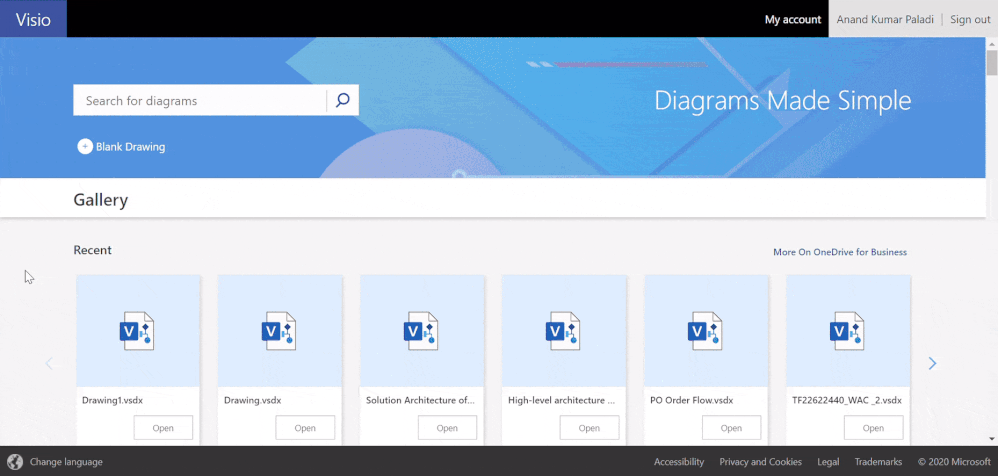Show next recent files with right chevron
Screen dimensions: 998x476
932,363
